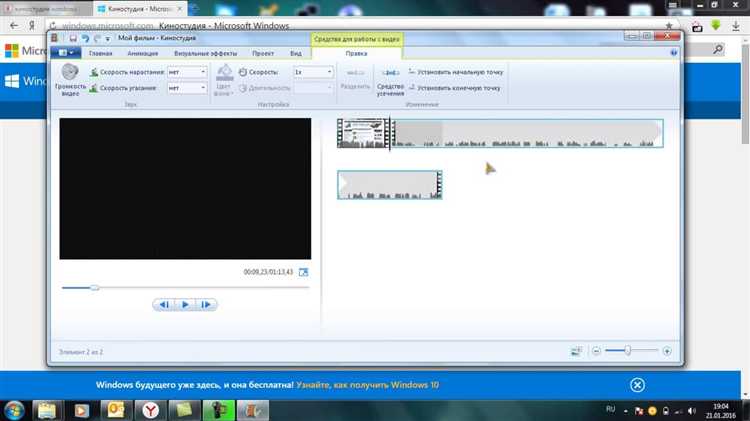Open the video volume (Громкость видео) control
This screenshot has width=750, height=421.
click(x=70, y=79)
